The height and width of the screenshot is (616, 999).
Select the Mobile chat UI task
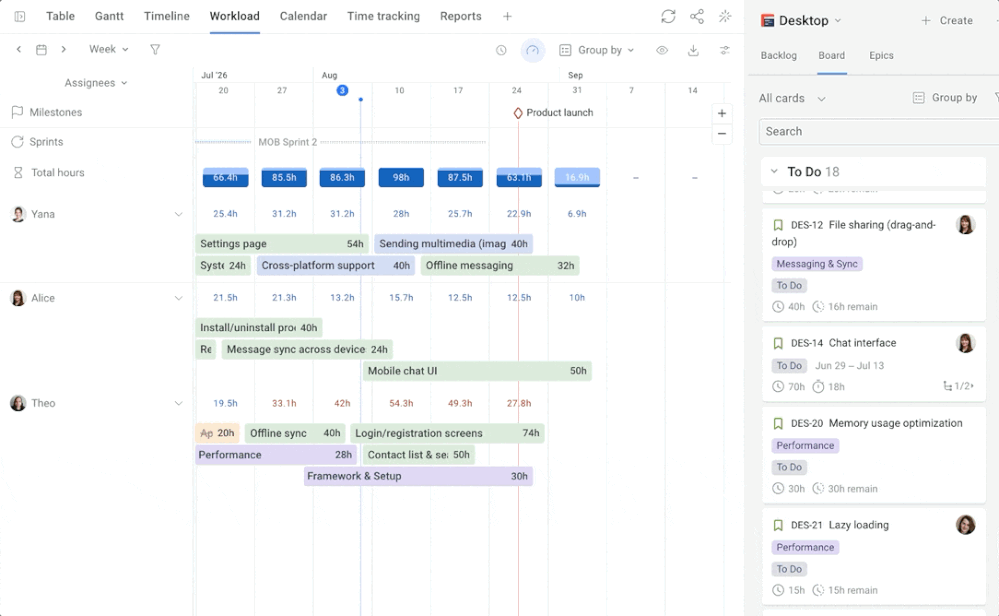(x=477, y=371)
